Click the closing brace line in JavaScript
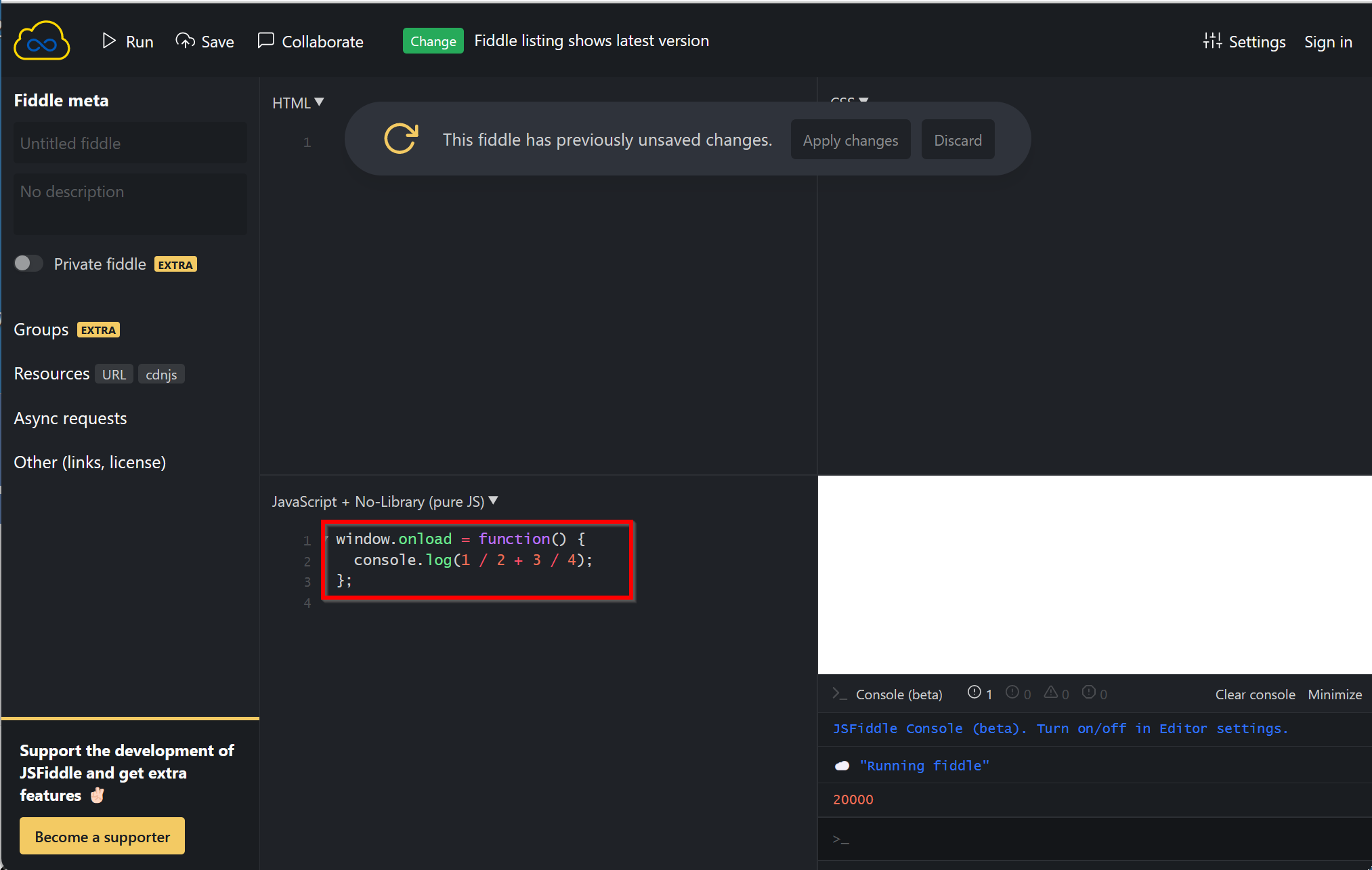This screenshot has height=870, width=1372. (344, 581)
